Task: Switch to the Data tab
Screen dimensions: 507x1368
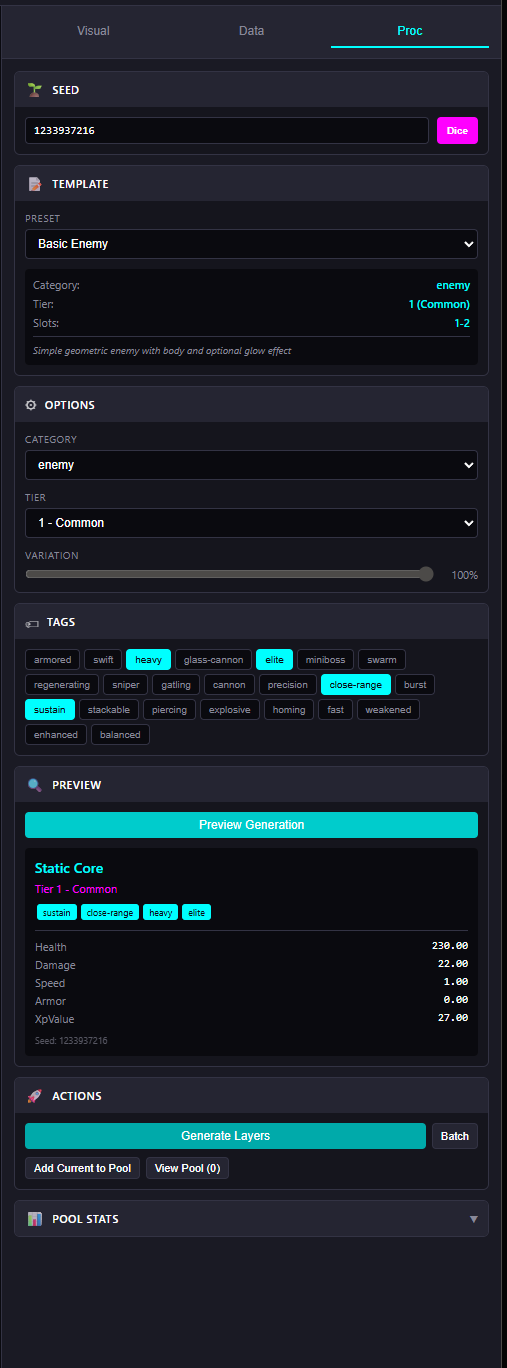Action: click(252, 31)
